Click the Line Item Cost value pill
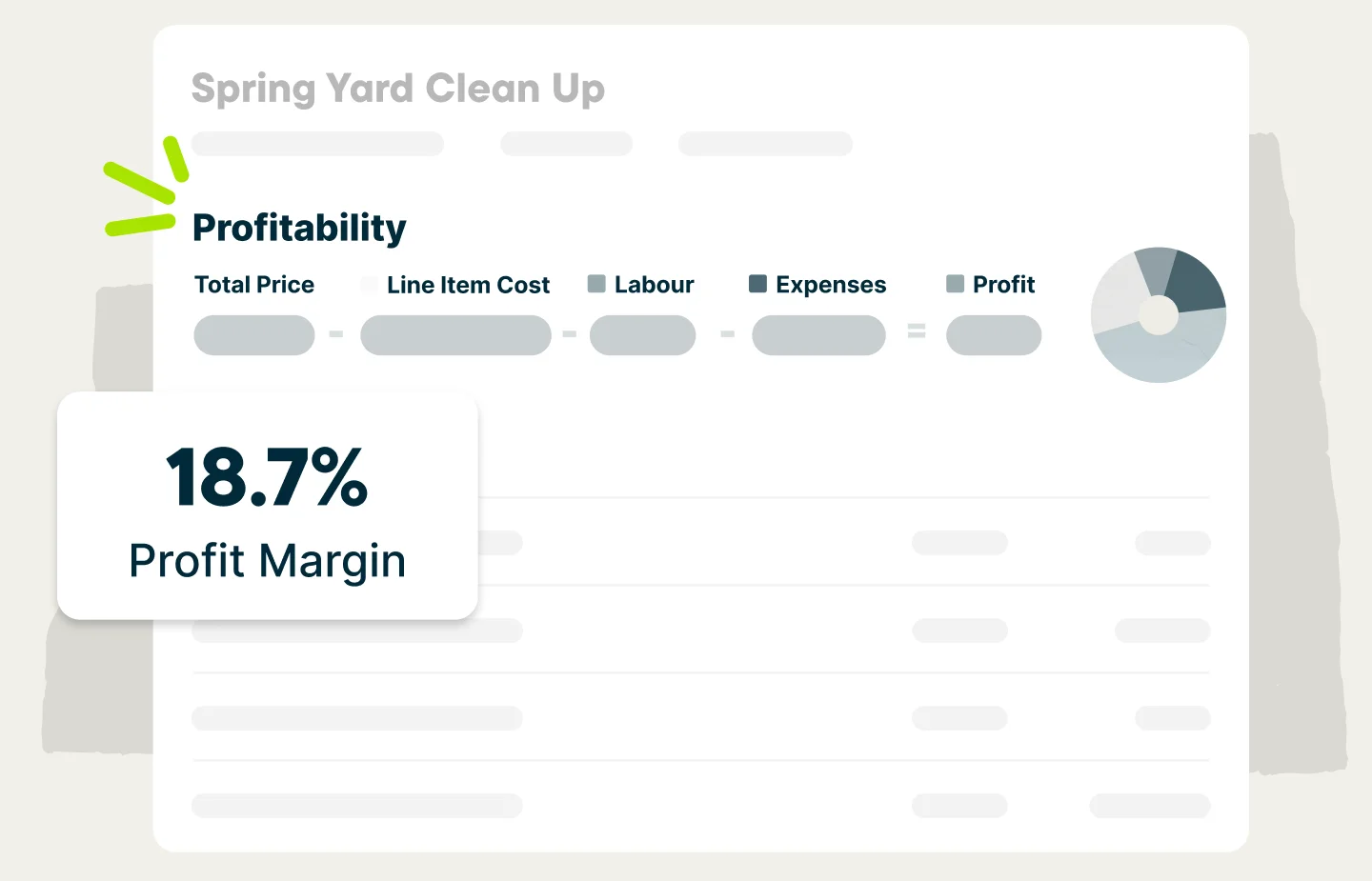Image resolution: width=1372 pixels, height=881 pixels. (455, 335)
